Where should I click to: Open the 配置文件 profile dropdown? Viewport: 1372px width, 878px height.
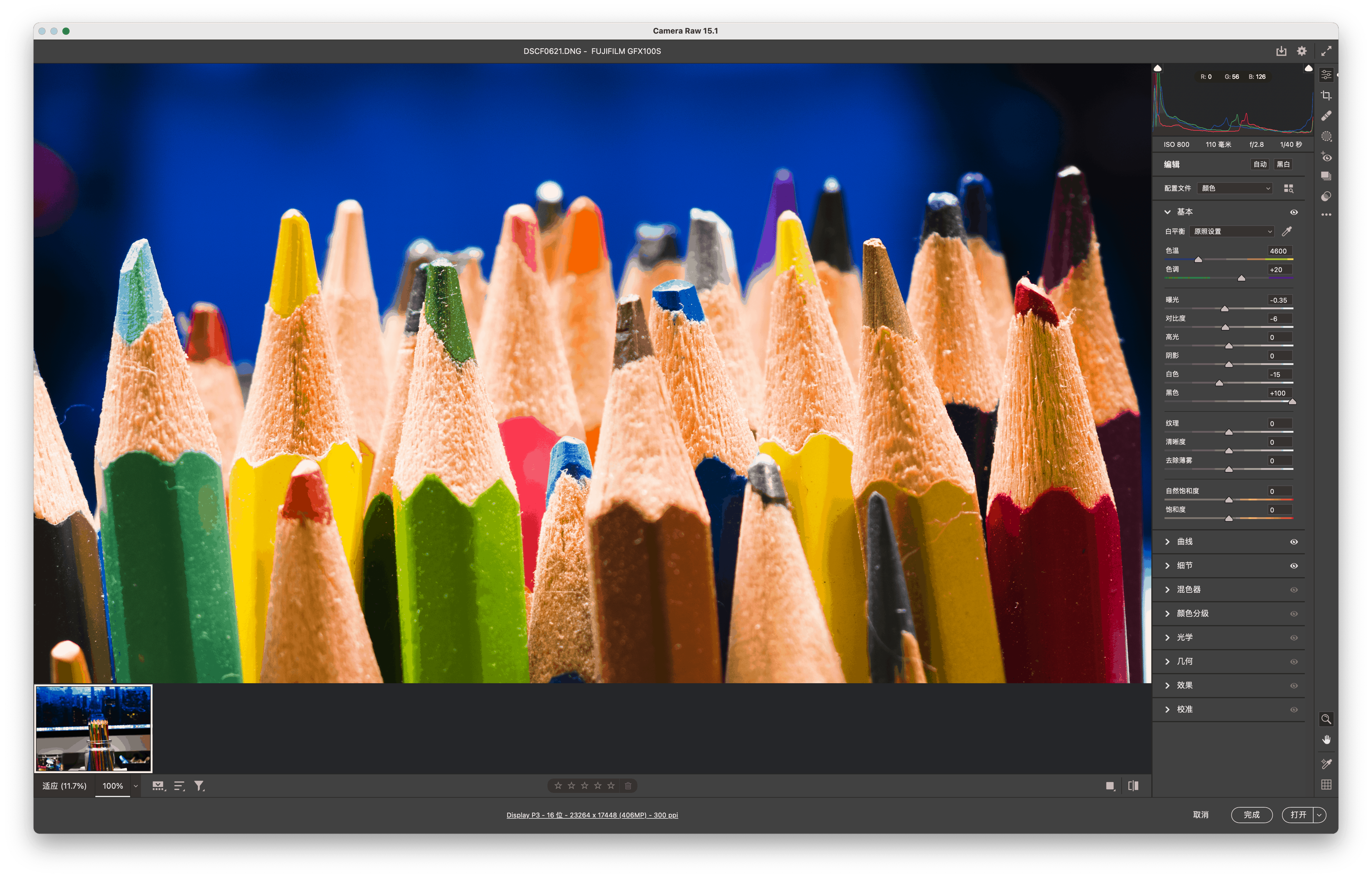coord(1236,188)
